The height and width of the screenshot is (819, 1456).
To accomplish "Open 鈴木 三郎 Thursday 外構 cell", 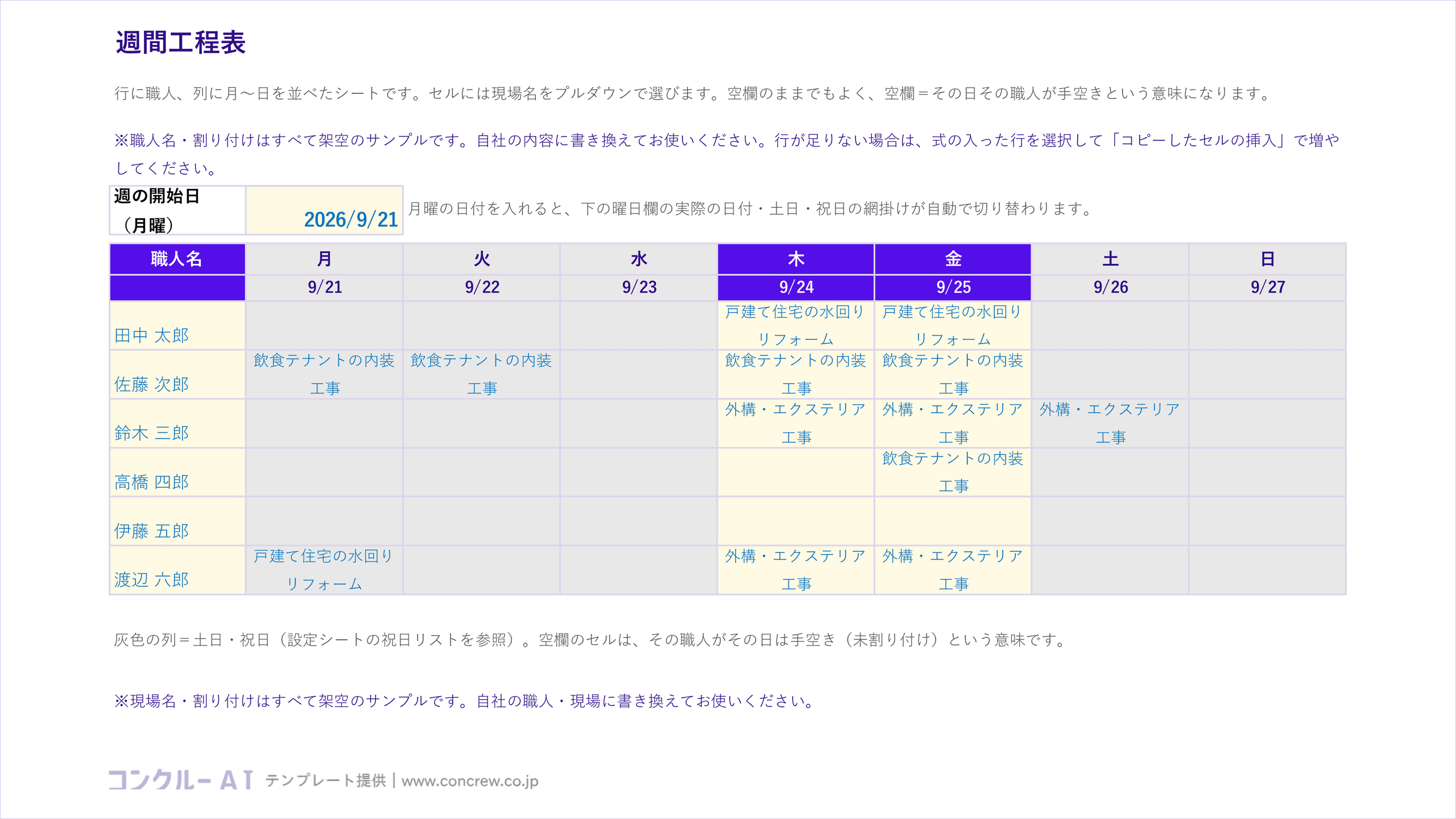I will point(796,423).
